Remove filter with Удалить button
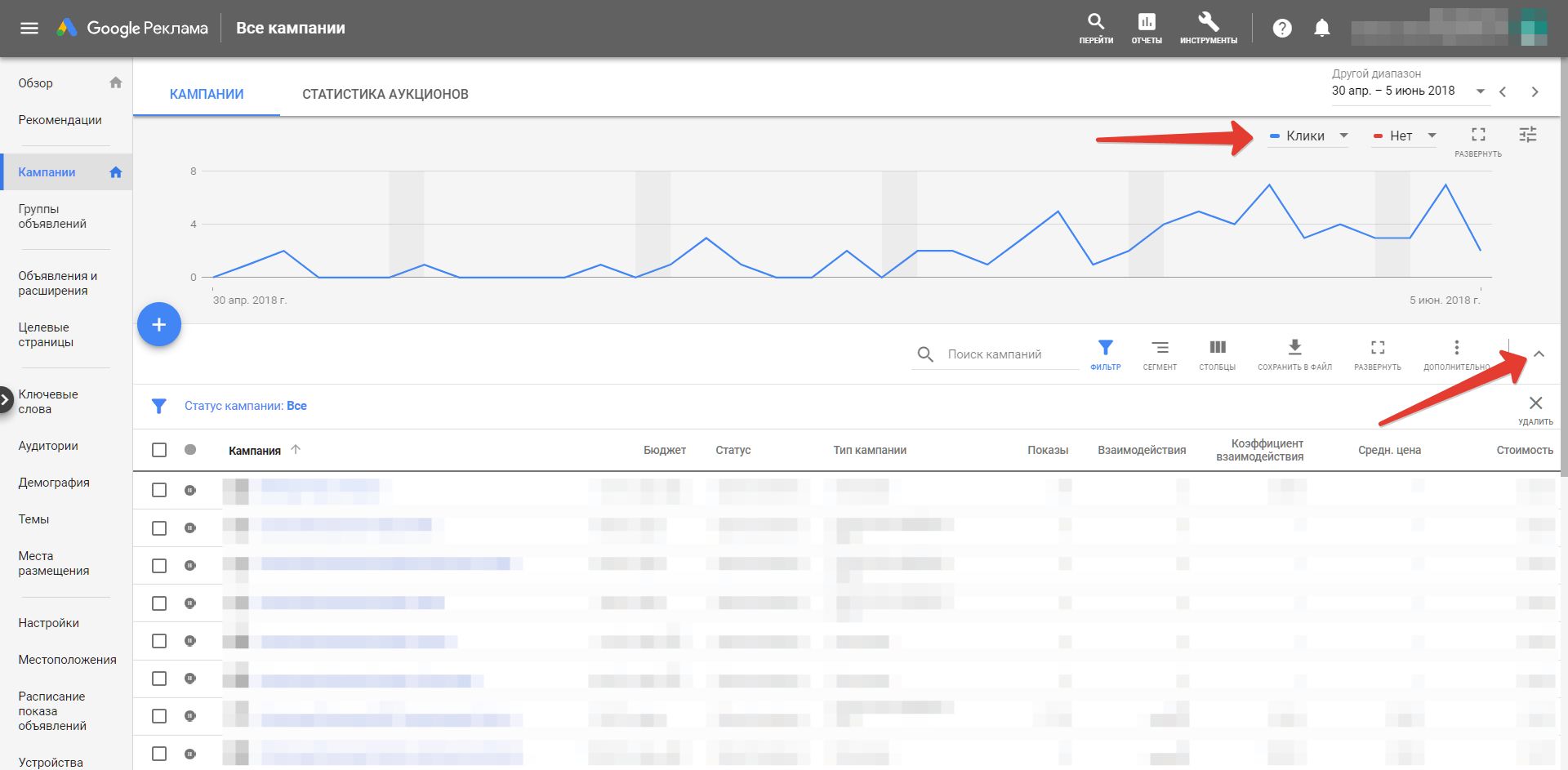 (x=1535, y=407)
